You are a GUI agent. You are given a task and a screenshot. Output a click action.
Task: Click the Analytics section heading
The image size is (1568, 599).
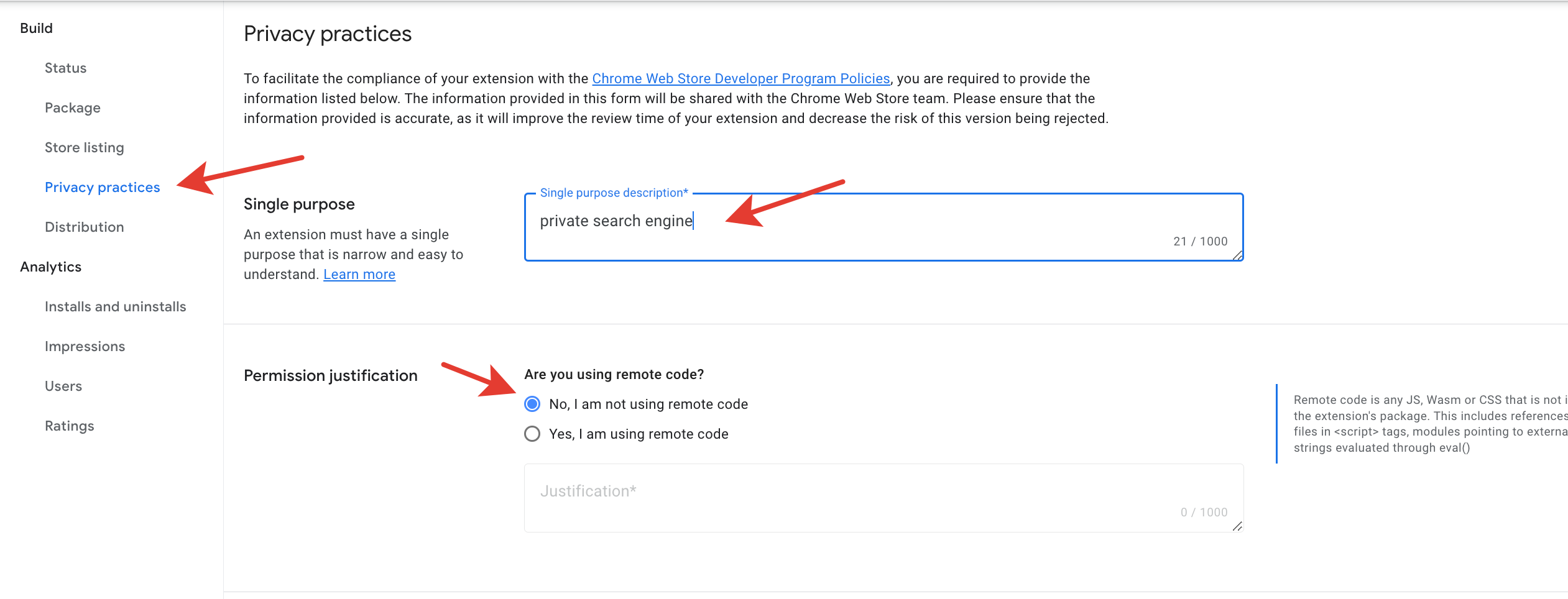pyautogui.click(x=50, y=267)
